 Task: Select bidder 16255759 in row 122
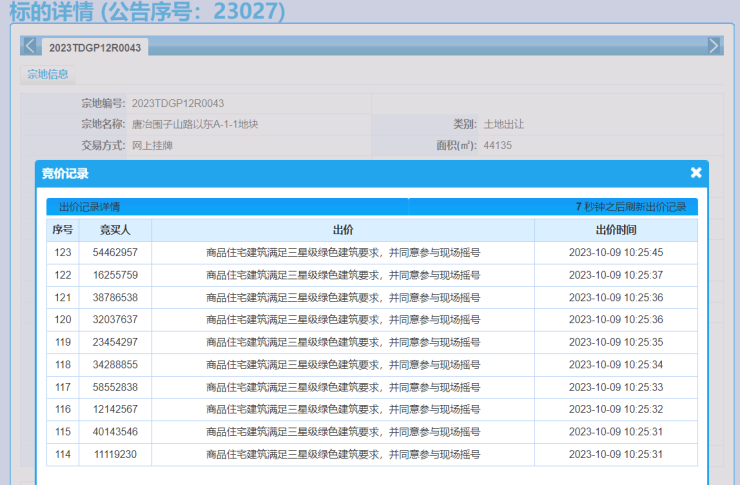pos(115,275)
